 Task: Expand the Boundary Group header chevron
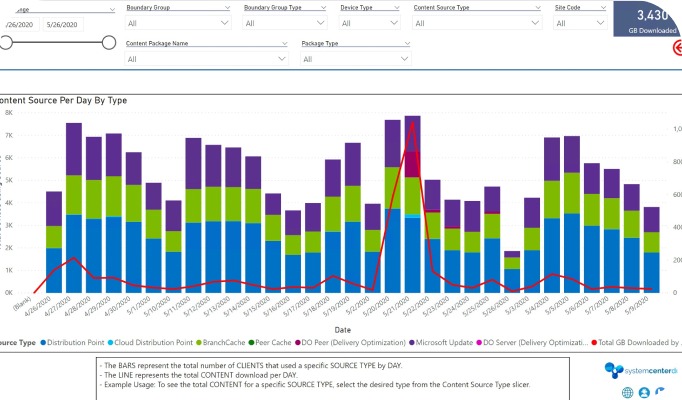click(x=227, y=8)
